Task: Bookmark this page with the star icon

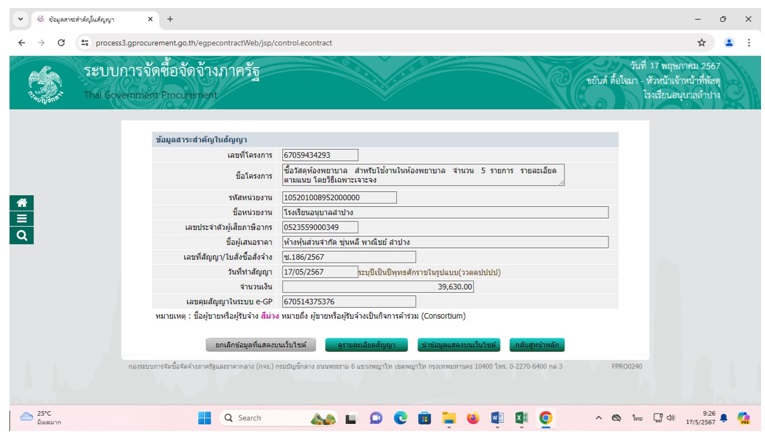Action: [701, 43]
